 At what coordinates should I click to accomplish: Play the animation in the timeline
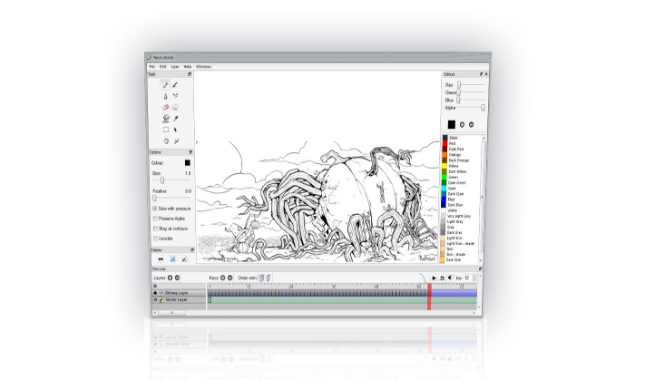click(x=434, y=278)
